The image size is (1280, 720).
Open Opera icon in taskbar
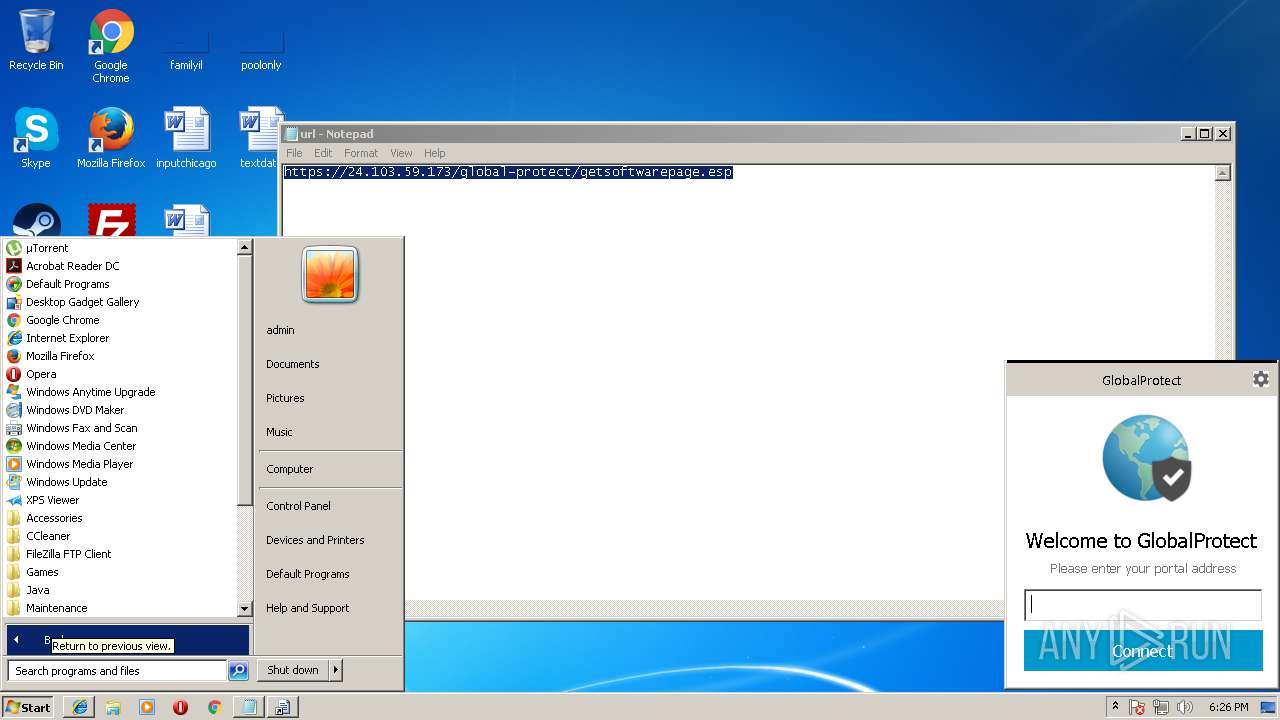click(180, 707)
